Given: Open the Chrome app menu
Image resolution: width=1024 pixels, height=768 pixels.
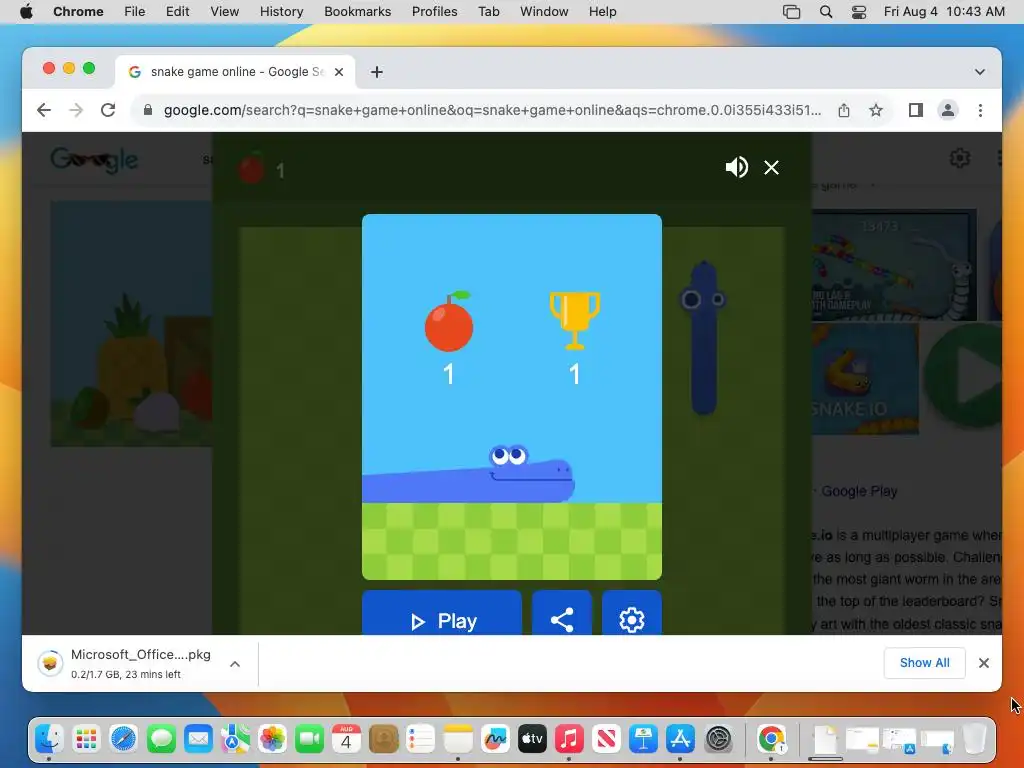Looking at the screenshot, I should pos(78,12).
